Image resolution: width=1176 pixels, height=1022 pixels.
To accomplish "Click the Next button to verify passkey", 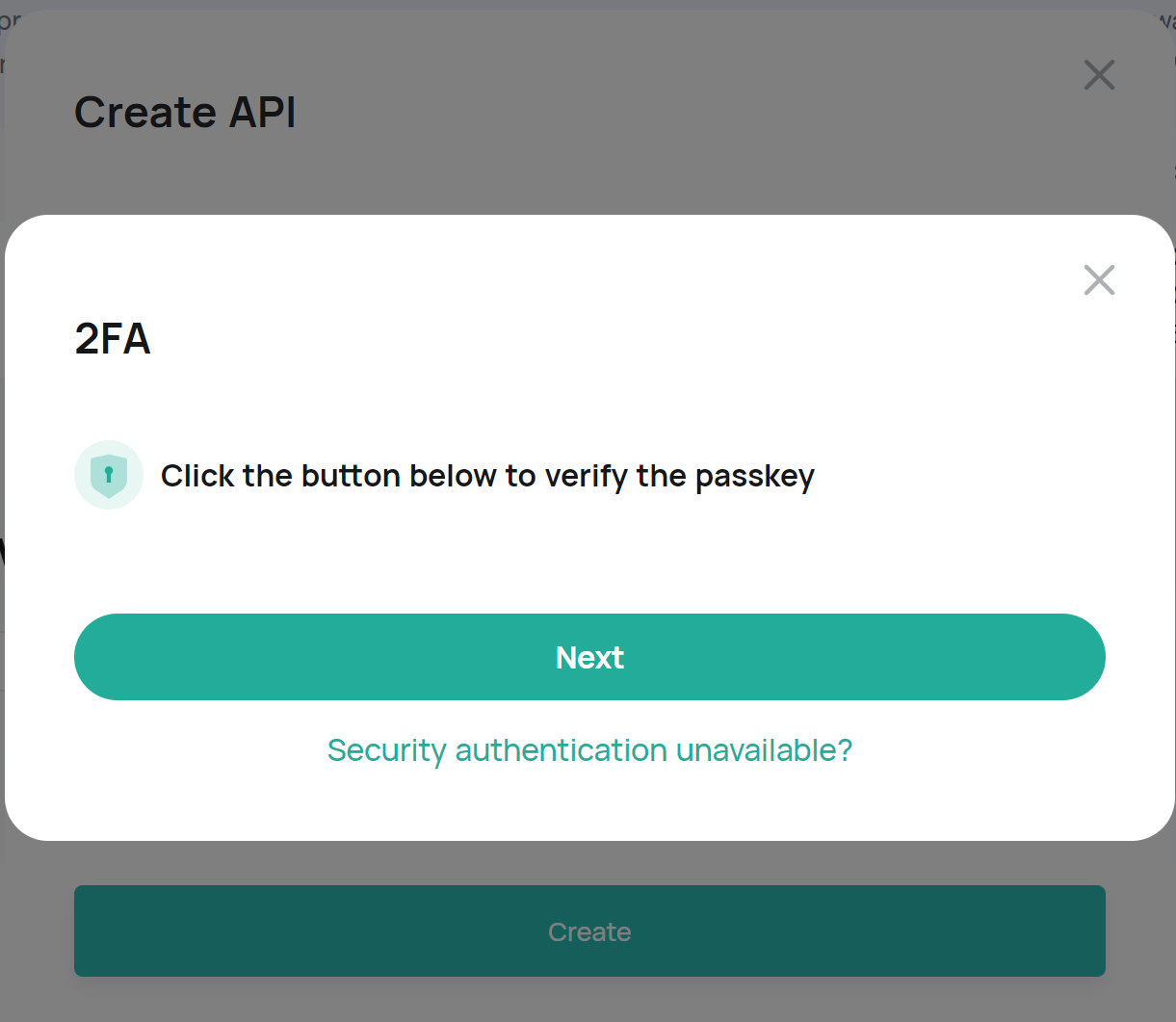I will 589,657.
